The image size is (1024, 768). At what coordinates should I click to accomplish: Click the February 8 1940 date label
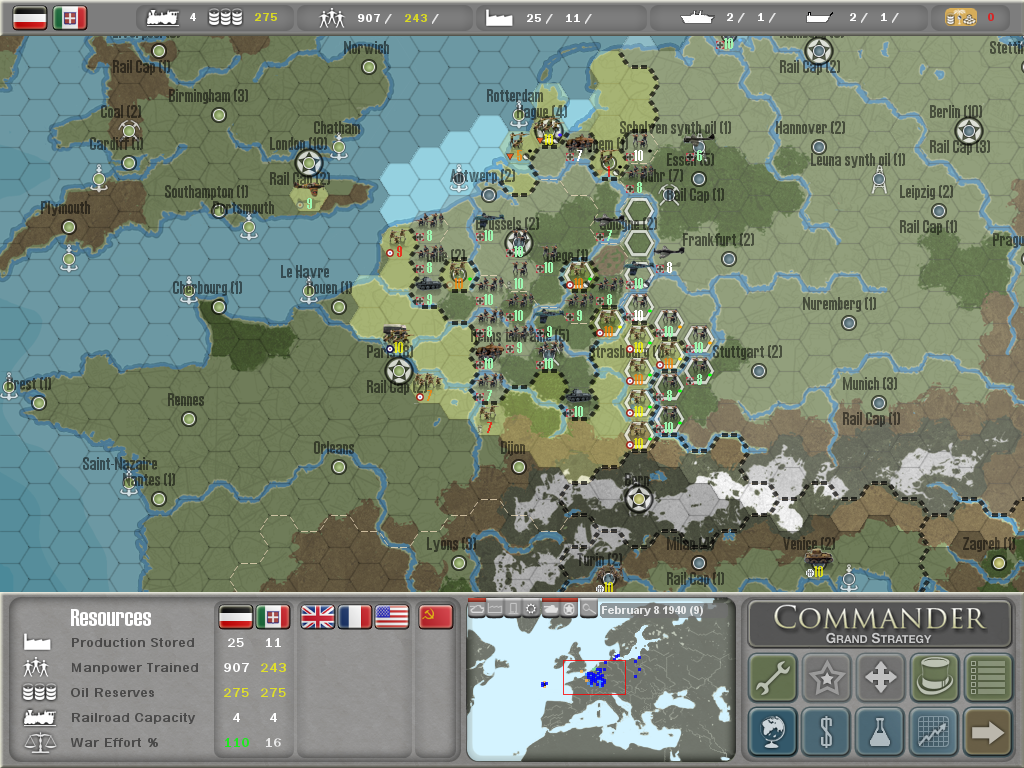coord(651,610)
